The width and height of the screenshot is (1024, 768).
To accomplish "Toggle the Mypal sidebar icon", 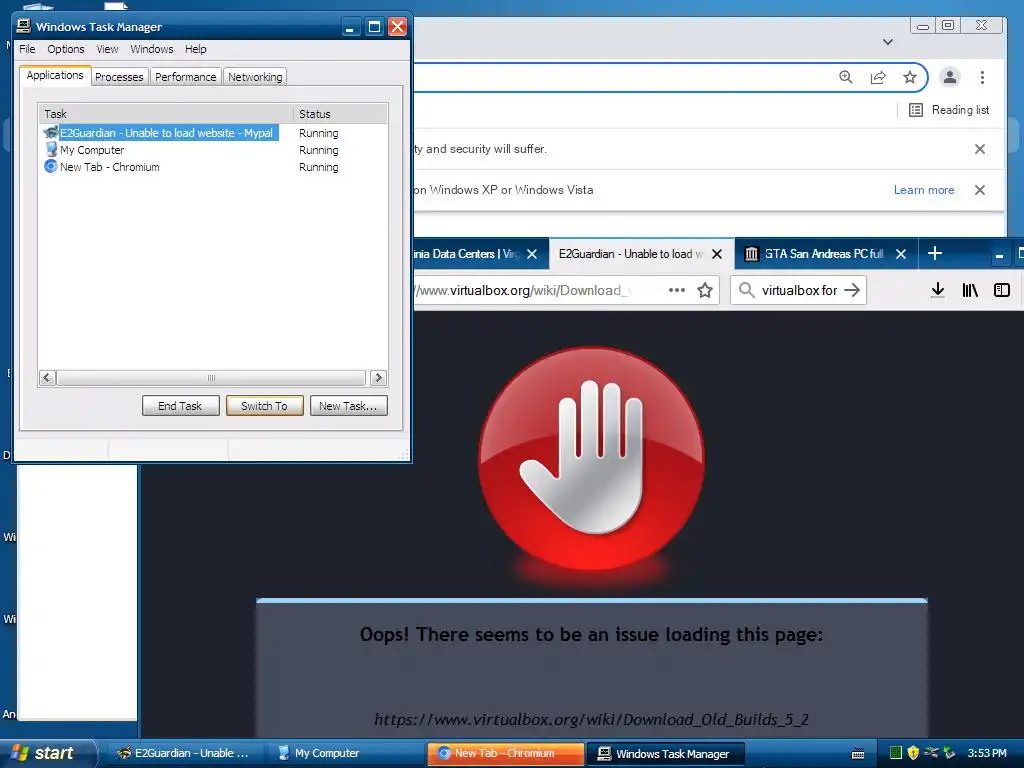I will click(x=1002, y=290).
